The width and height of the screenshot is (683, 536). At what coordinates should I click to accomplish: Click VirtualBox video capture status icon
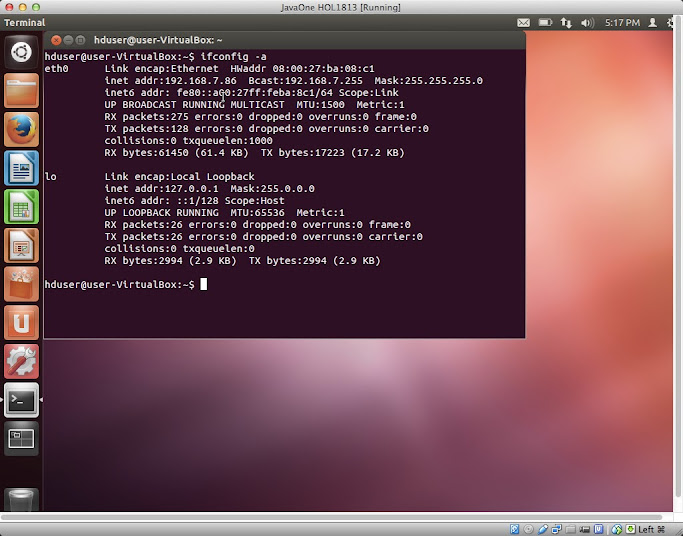[x=585, y=529]
